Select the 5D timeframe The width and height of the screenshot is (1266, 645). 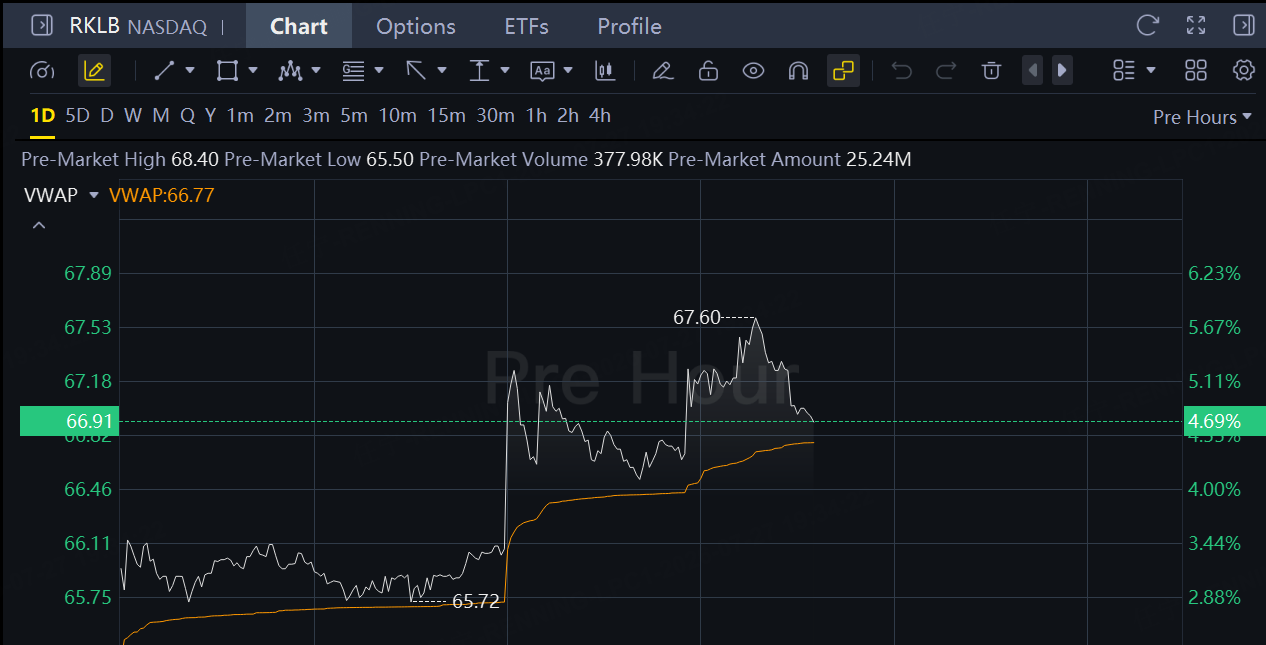coord(77,115)
